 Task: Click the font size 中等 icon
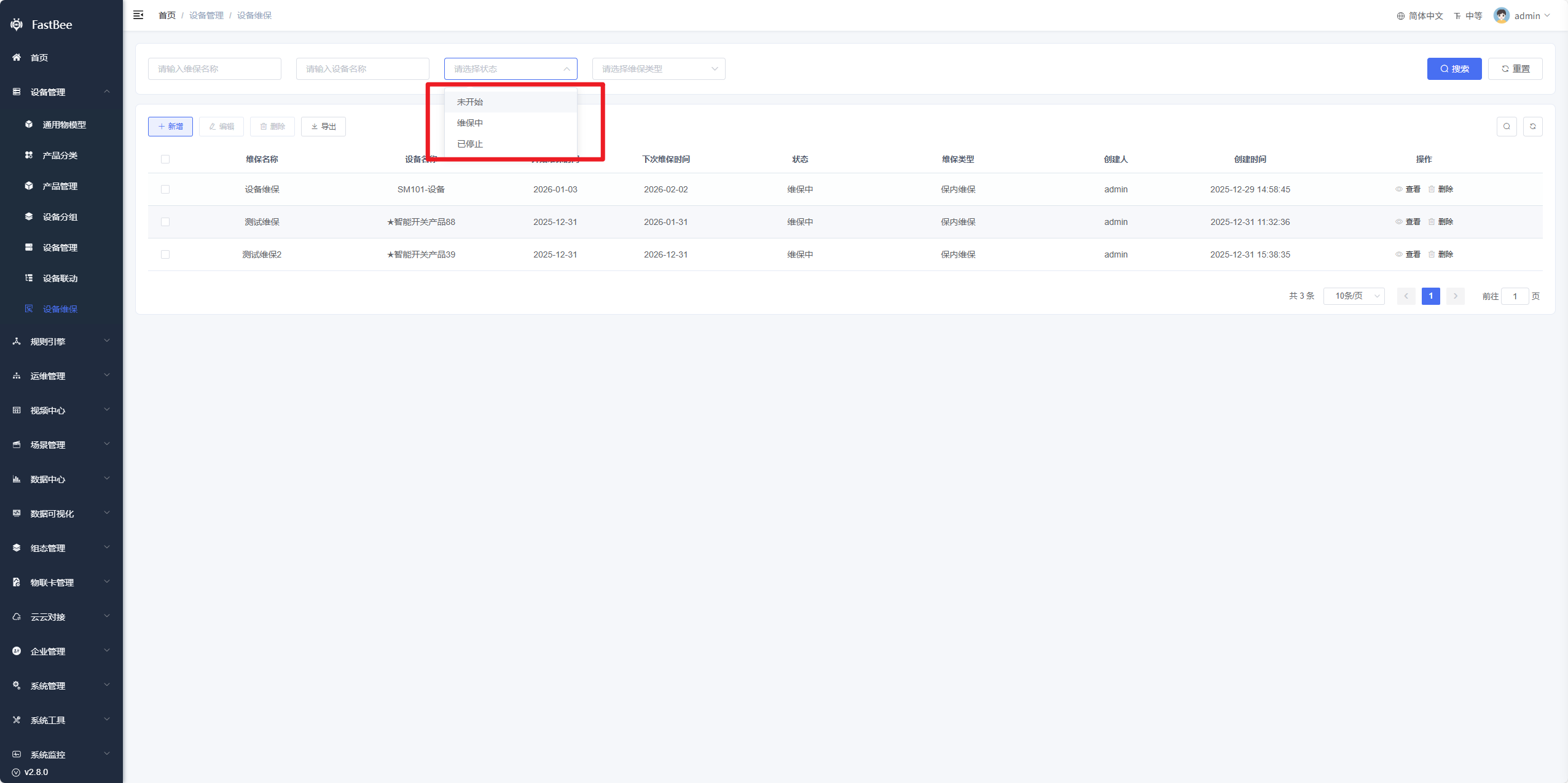[x=1457, y=16]
